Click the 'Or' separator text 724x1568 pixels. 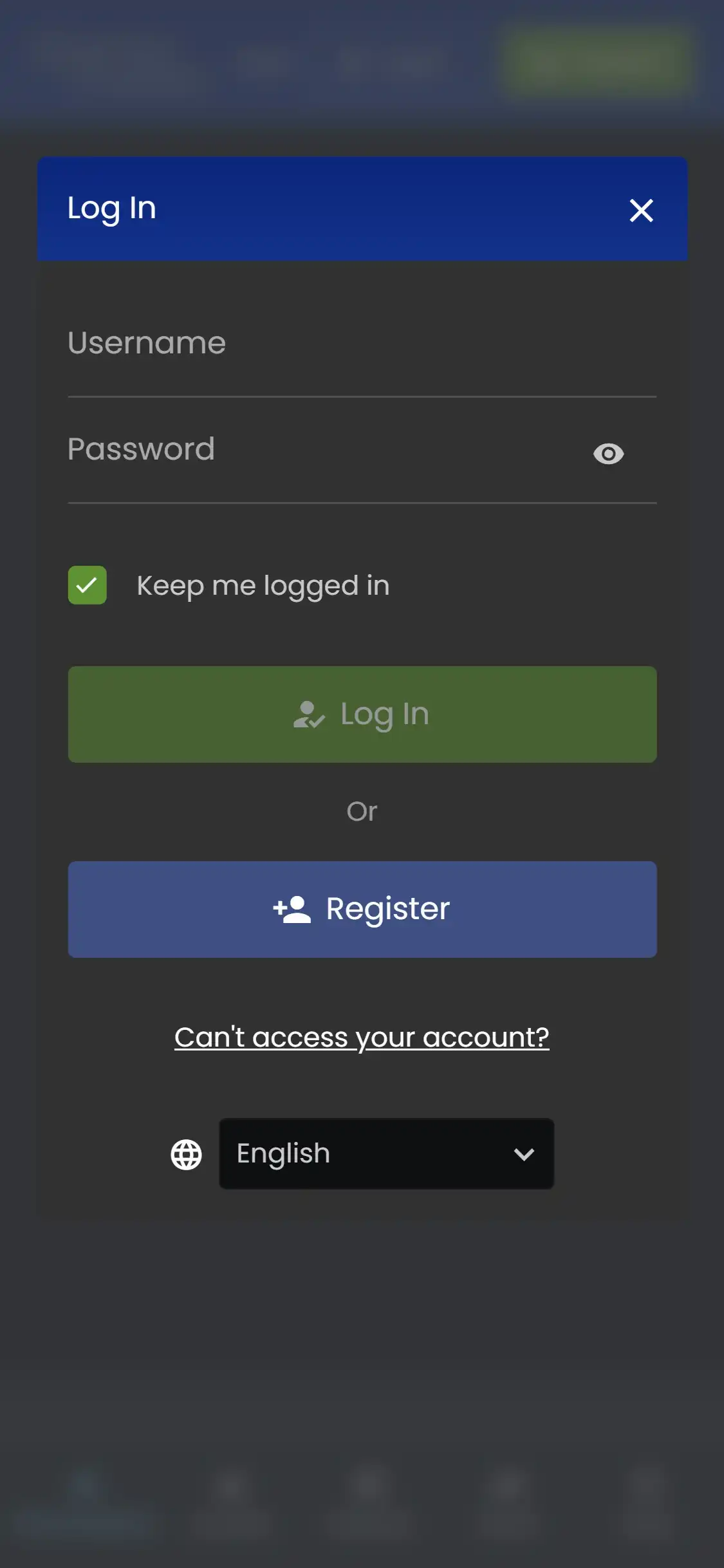362,811
